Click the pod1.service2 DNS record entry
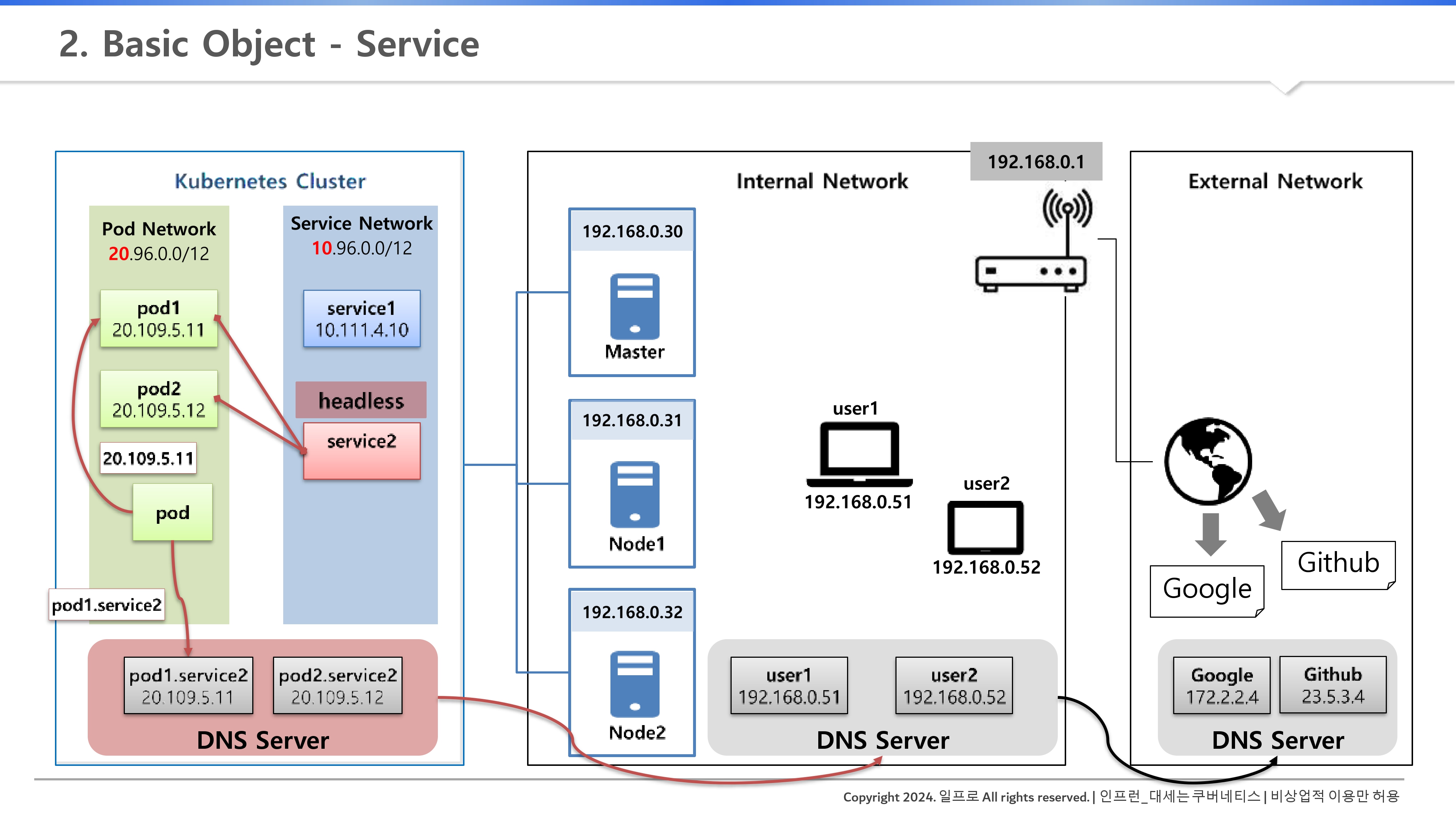The height and width of the screenshot is (819, 1456). [188, 685]
